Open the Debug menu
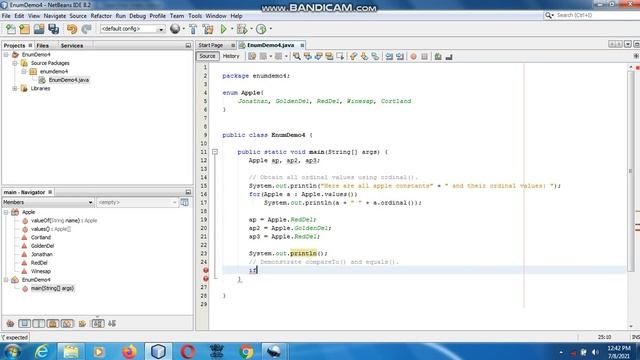This screenshot has width=640, height=360. [138, 16]
